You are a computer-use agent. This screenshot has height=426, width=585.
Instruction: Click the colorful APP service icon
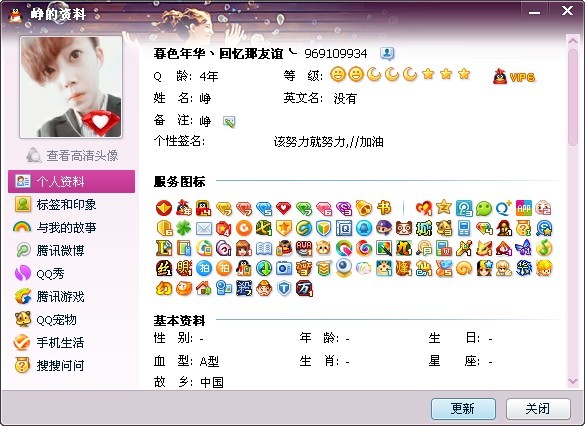524,208
